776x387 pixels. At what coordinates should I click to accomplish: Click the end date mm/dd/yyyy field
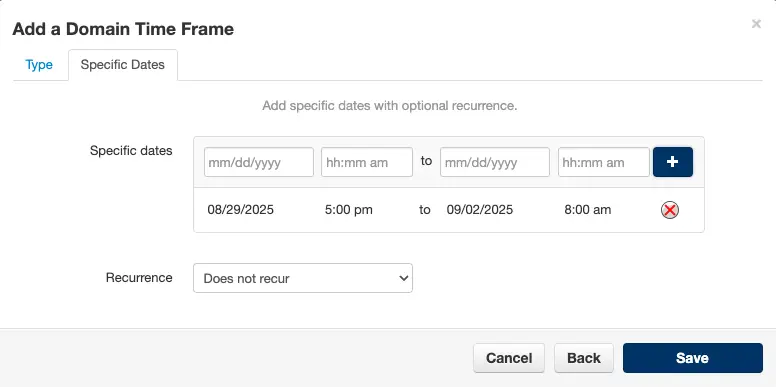pyautogui.click(x=495, y=162)
